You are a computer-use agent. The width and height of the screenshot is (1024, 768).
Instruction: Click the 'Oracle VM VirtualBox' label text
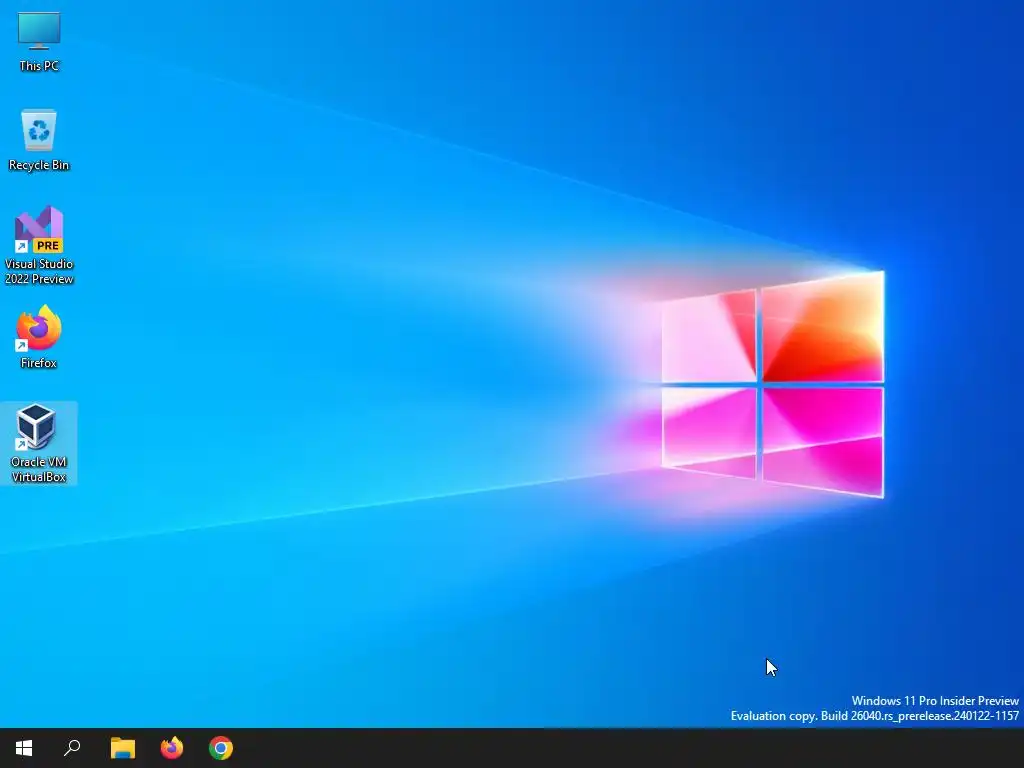[39, 470]
